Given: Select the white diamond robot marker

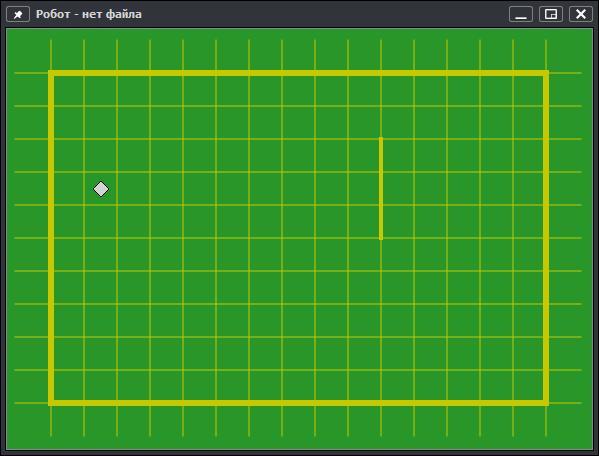Looking at the screenshot, I should point(101,189).
